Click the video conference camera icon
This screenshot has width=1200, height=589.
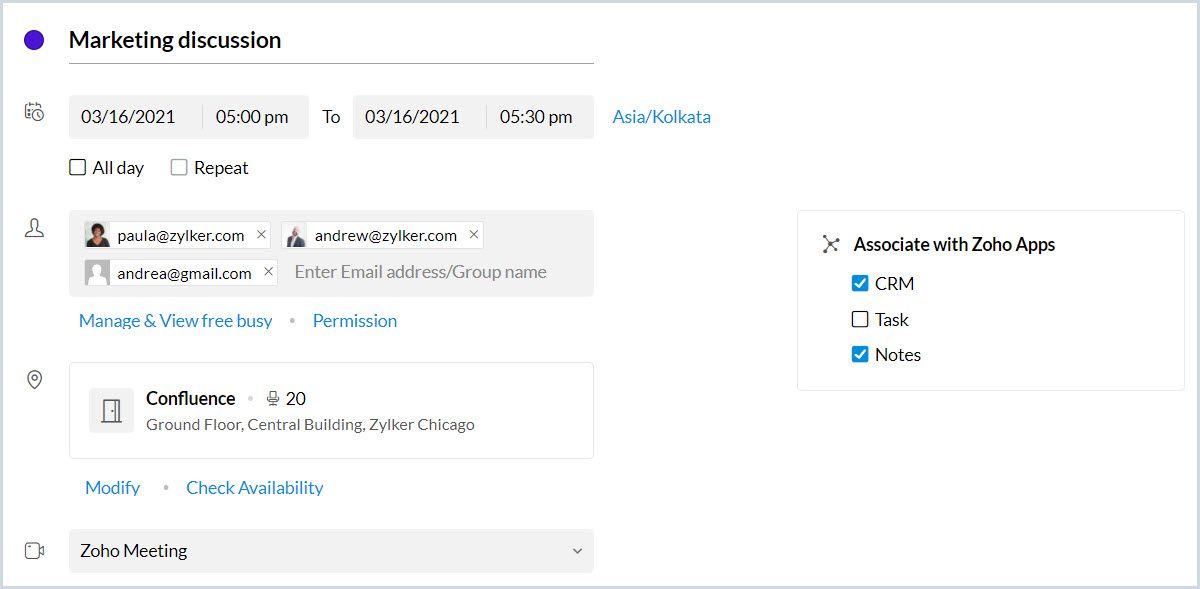point(34,551)
